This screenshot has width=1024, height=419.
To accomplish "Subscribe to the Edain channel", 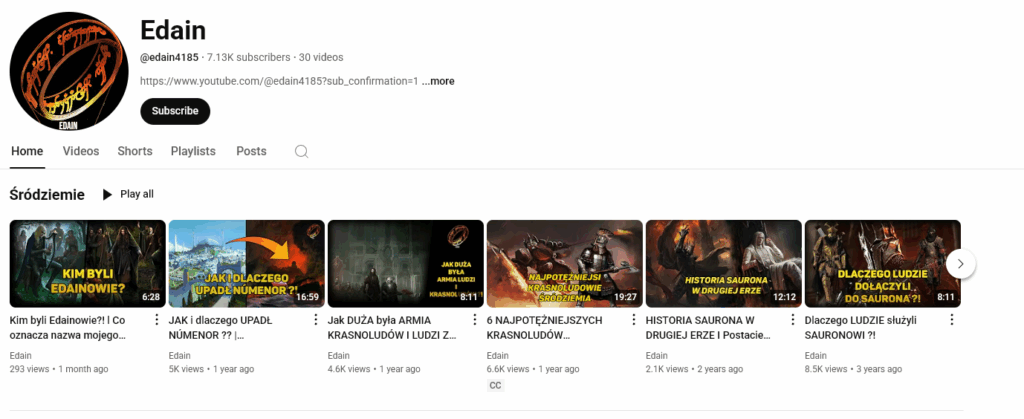I will [175, 111].
